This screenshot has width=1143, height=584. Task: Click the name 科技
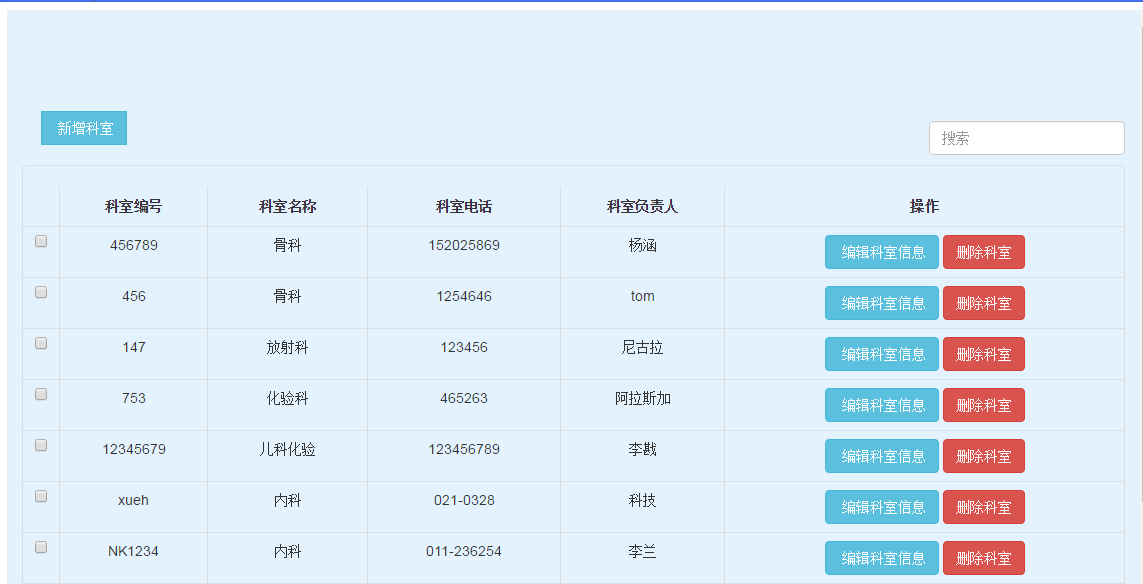642,501
